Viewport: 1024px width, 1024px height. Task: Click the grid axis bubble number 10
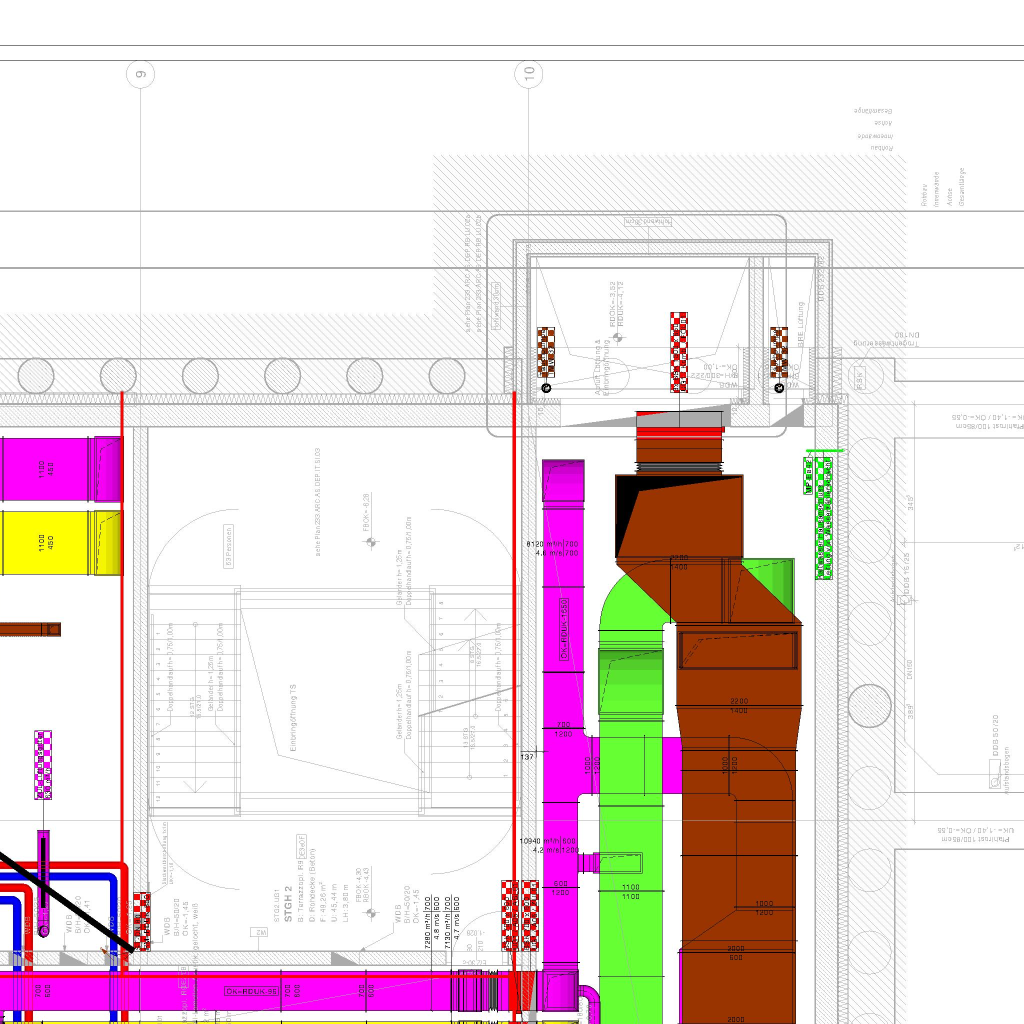528,73
